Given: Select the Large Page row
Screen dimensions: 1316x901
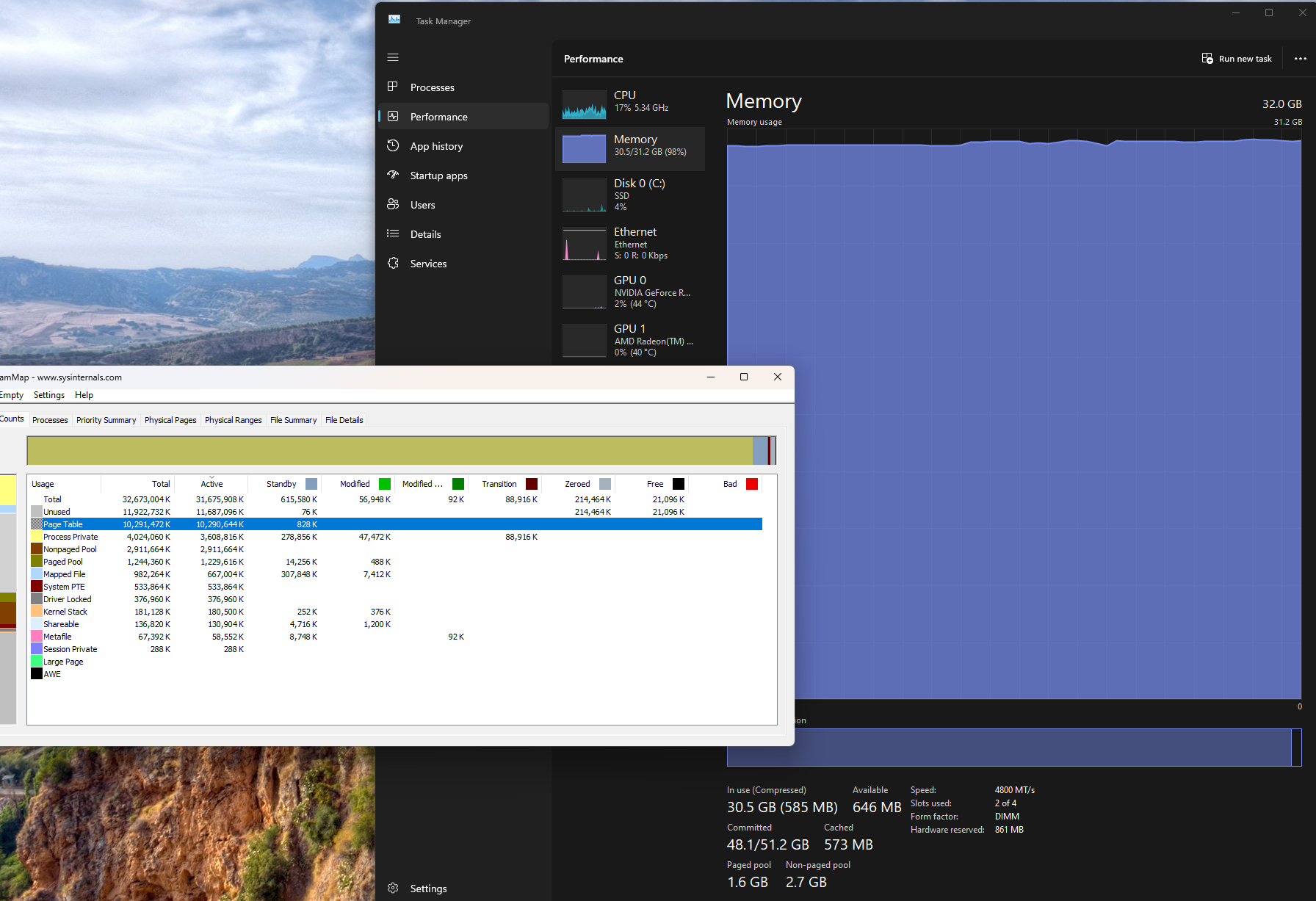Looking at the screenshot, I should [x=397, y=662].
